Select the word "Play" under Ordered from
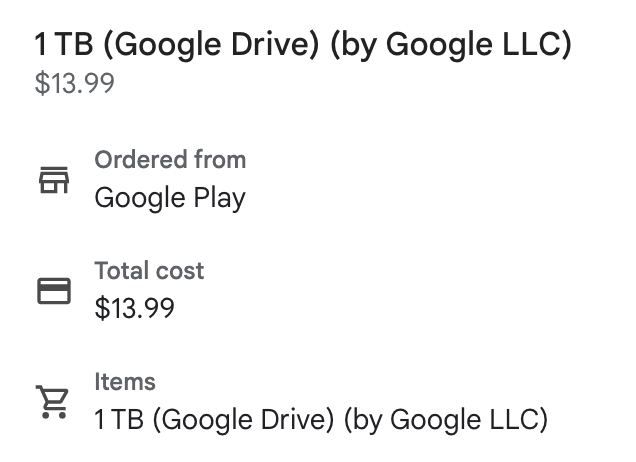The height and width of the screenshot is (462, 636). (x=217, y=198)
